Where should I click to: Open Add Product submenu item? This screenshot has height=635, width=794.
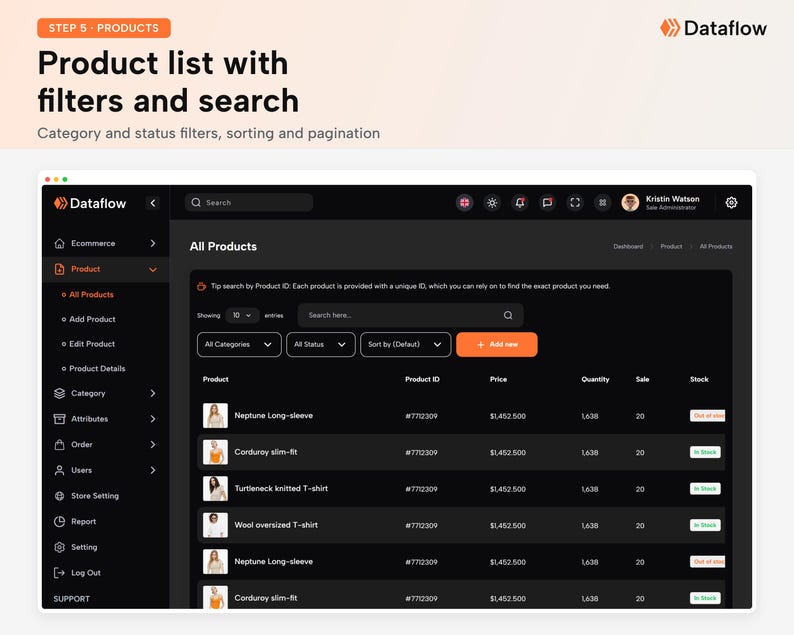coord(92,319)
